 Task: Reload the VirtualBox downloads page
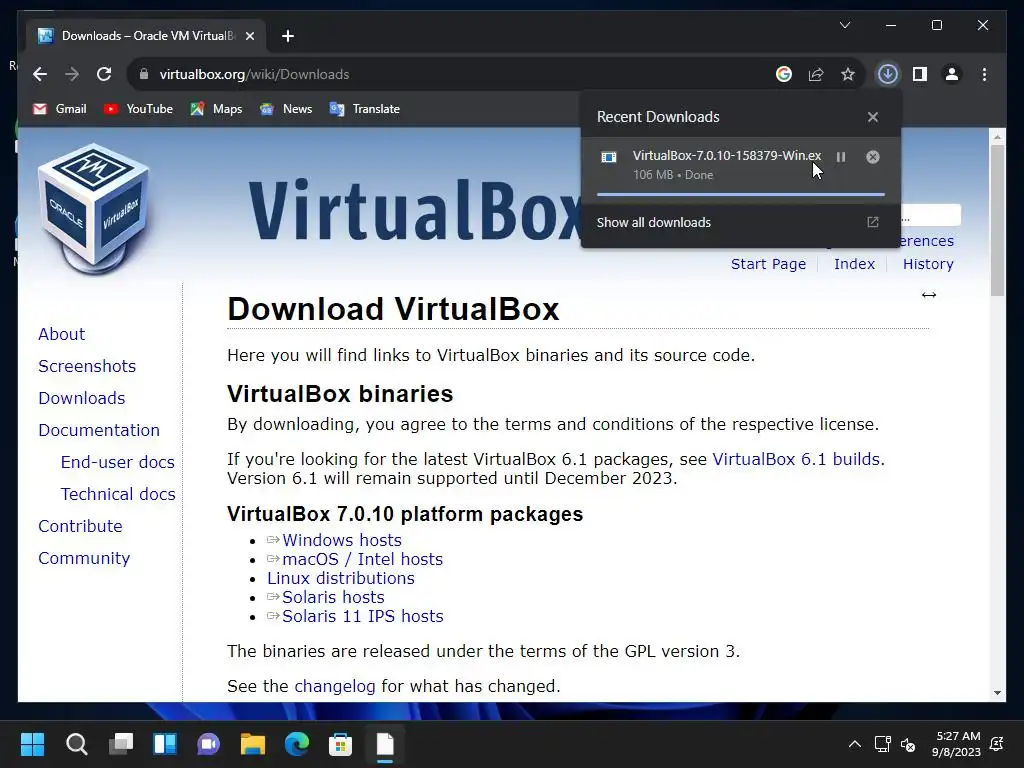[104, 74]
